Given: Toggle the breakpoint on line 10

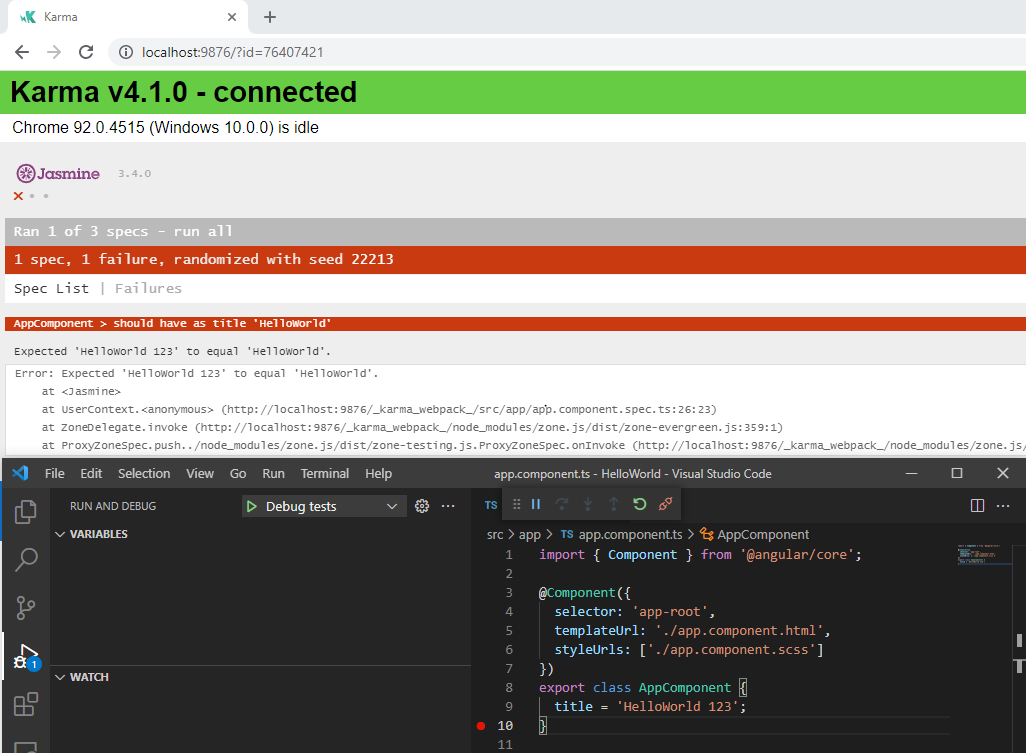Looking at the screenshot, I should [481, 725].
